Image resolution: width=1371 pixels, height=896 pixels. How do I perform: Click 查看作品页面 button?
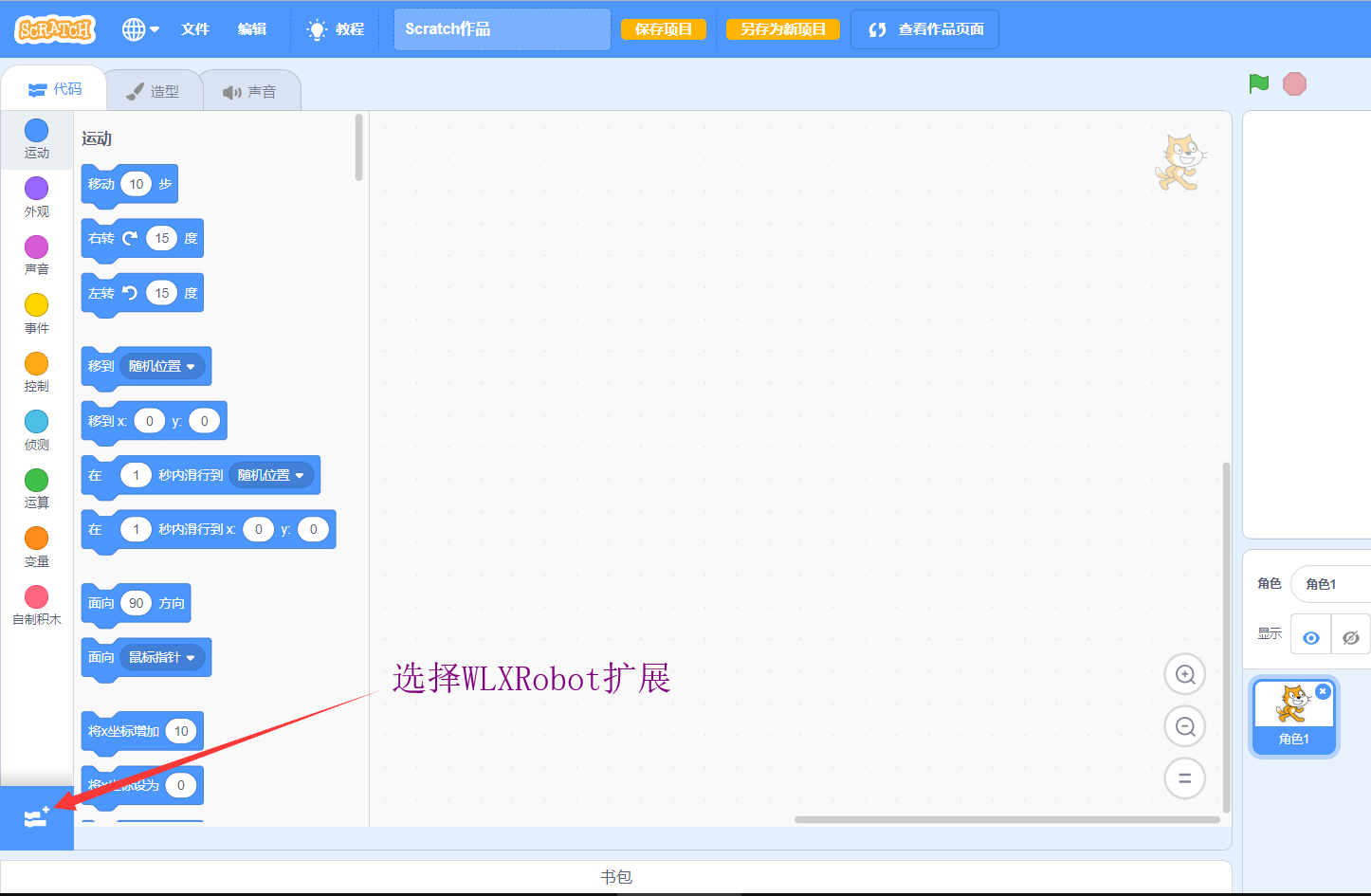point(925,29)
